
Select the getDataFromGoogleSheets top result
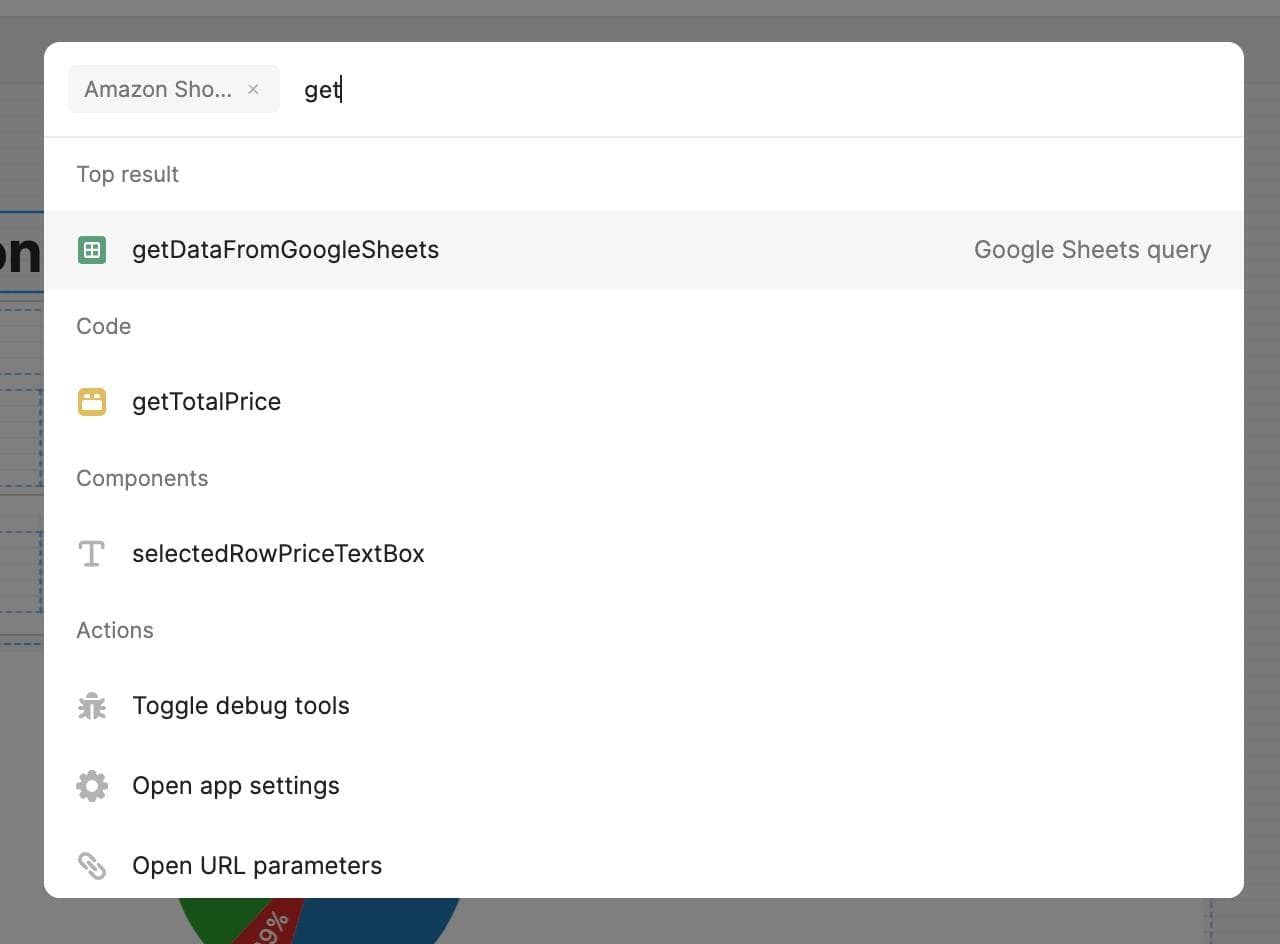[285, 249]
